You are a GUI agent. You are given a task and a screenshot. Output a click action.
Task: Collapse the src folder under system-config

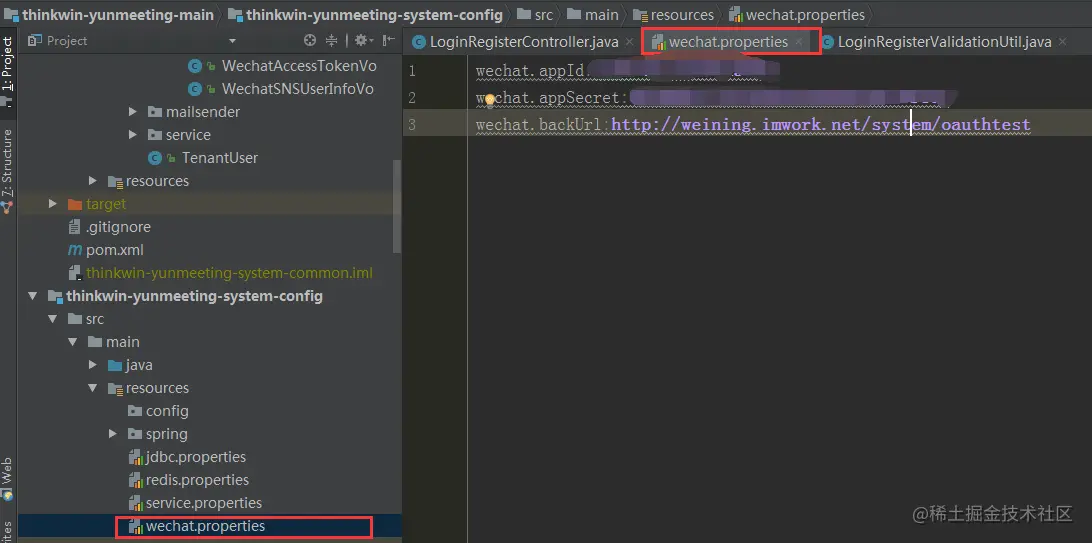[x=52, y=319]
